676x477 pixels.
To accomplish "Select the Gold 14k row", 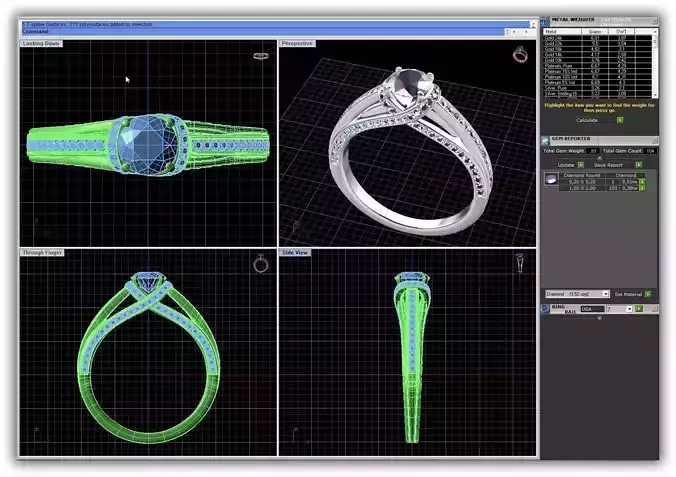I will 598,54.
